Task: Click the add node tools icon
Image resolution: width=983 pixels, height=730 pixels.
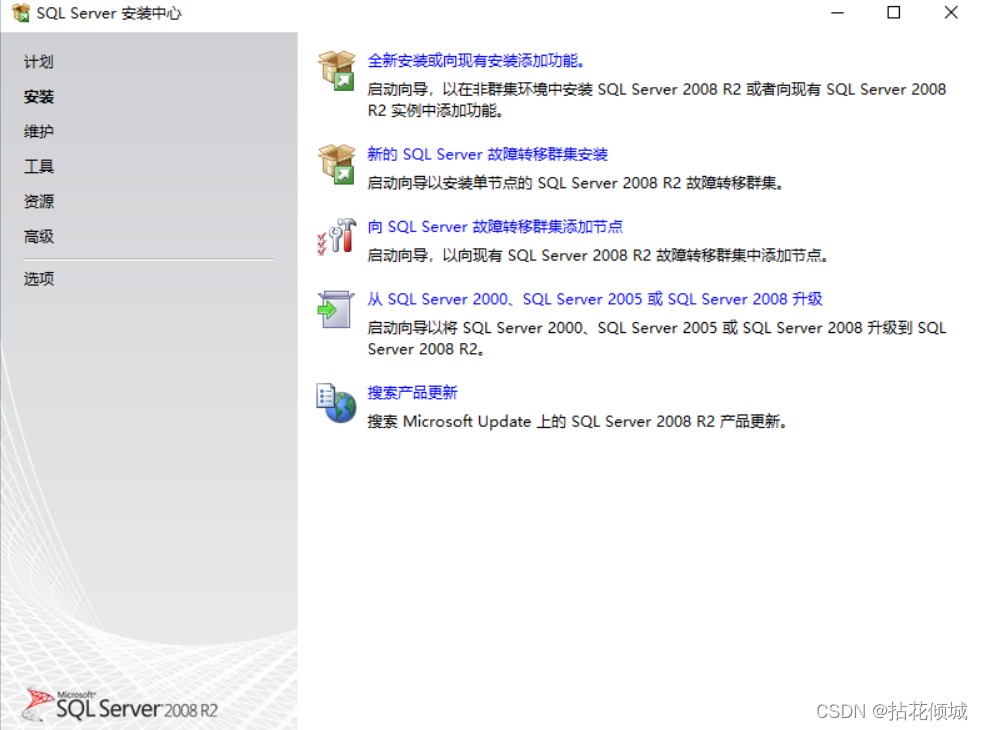Action: [x=337, y=236]
